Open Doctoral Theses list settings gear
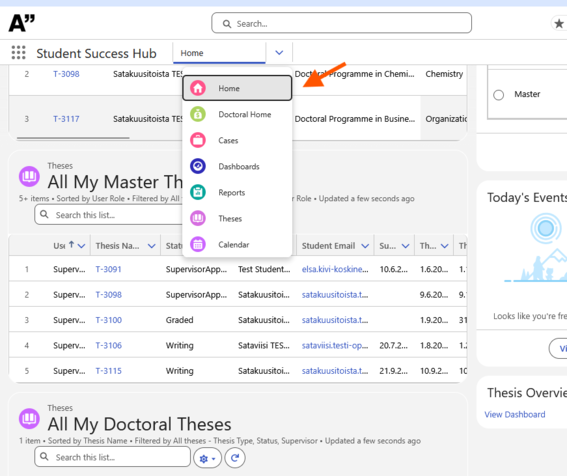 pyautogui.click(x=207, y=458)
